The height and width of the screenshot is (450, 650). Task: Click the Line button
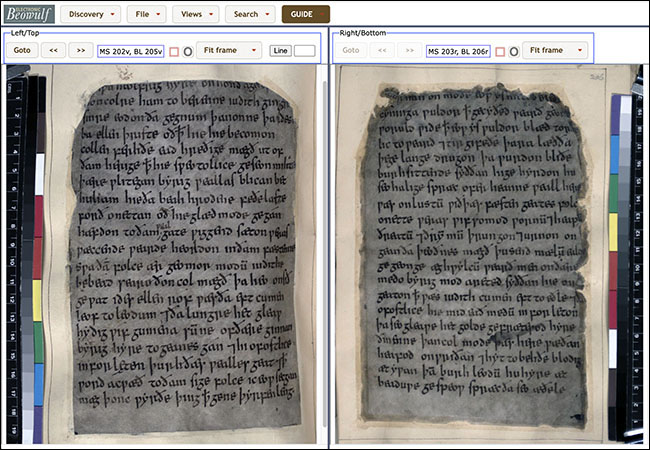[281, 51]
